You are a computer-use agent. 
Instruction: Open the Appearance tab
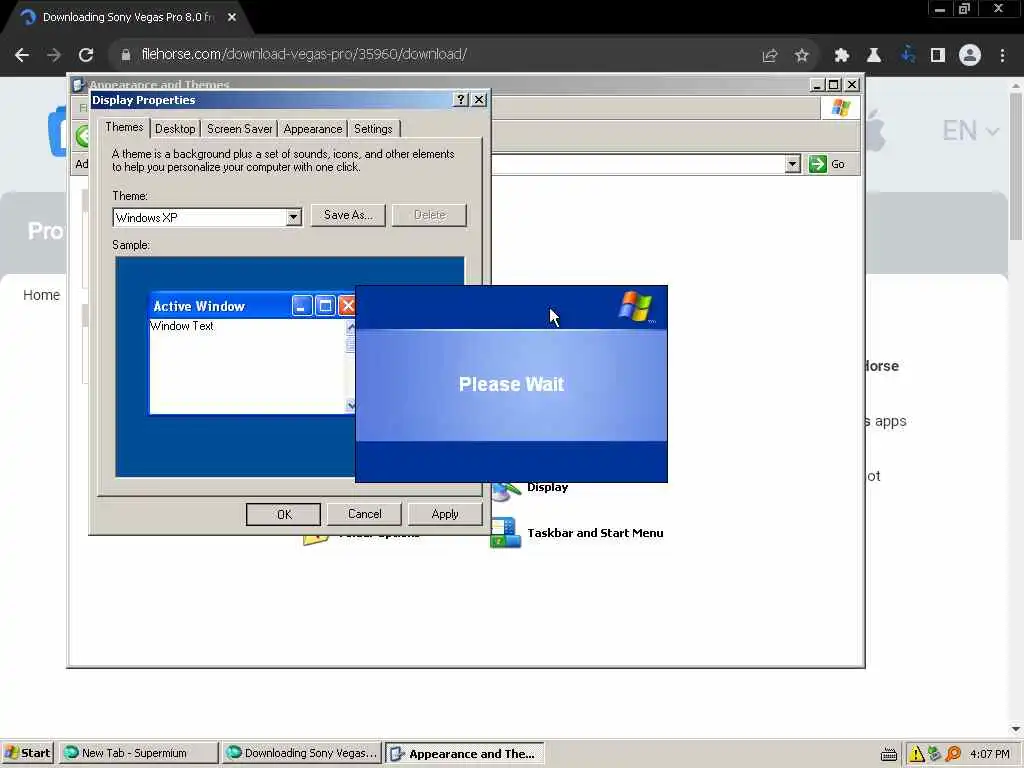point(313,129)
